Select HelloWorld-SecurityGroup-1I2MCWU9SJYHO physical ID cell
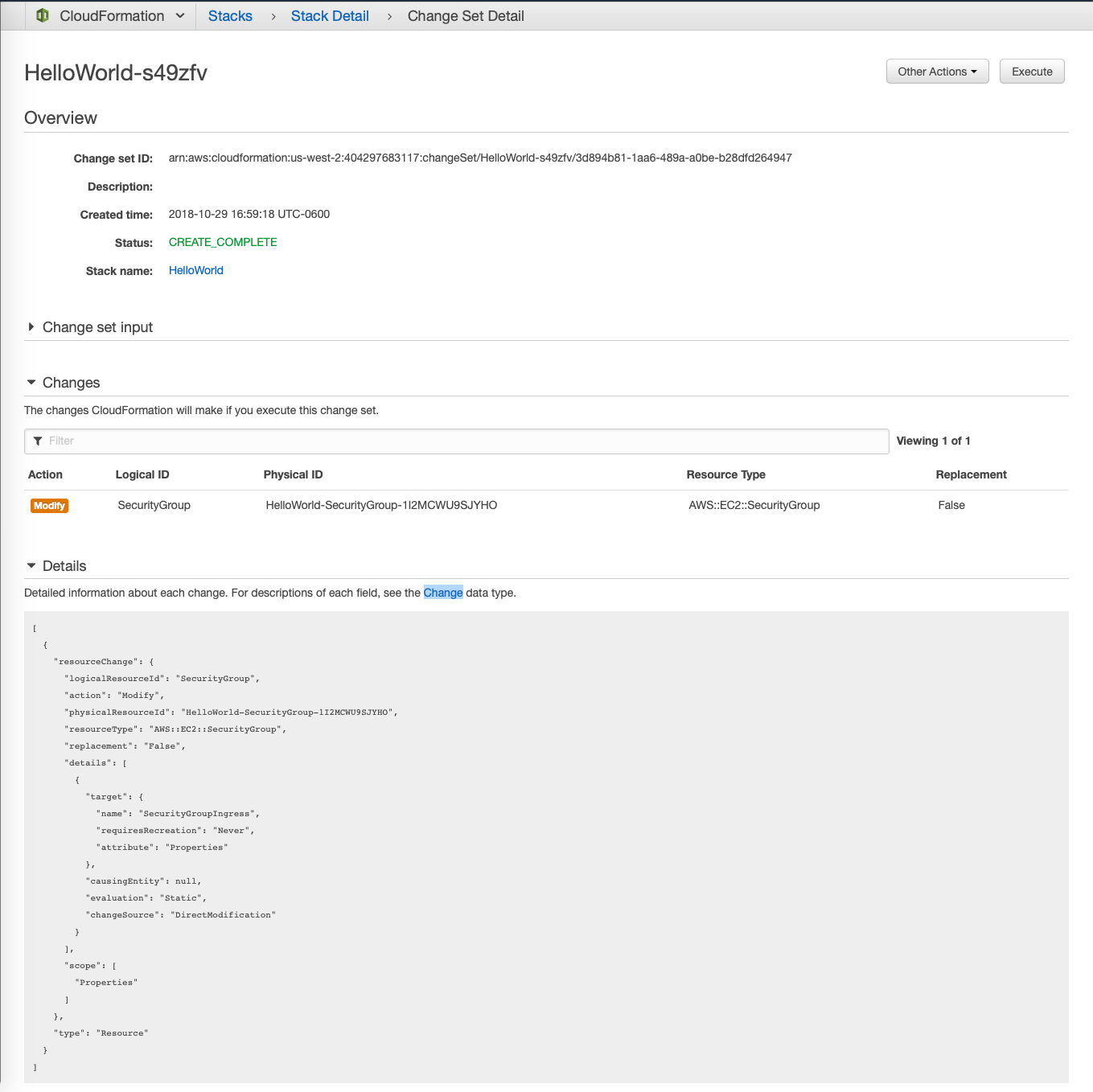This screenshot has height=1092, width=1093. pos(382,505)
